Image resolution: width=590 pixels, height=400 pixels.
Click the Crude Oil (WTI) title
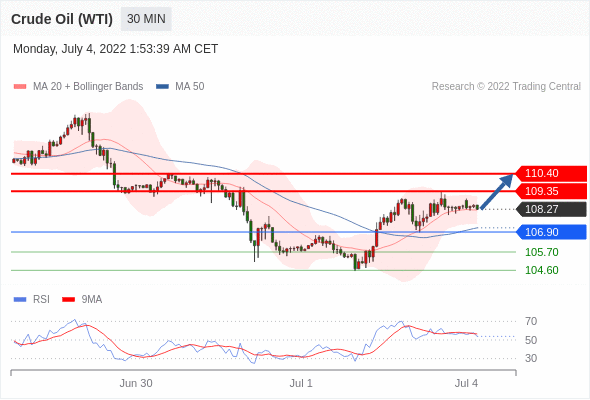pyautogui.click(x=62, y=19)
